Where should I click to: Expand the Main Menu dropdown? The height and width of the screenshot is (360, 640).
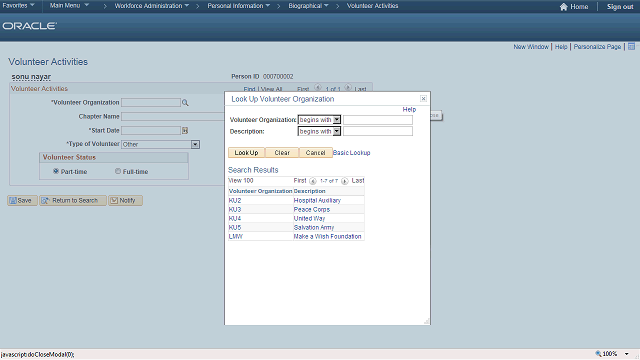pyautogui.click(x=69, y=6)
